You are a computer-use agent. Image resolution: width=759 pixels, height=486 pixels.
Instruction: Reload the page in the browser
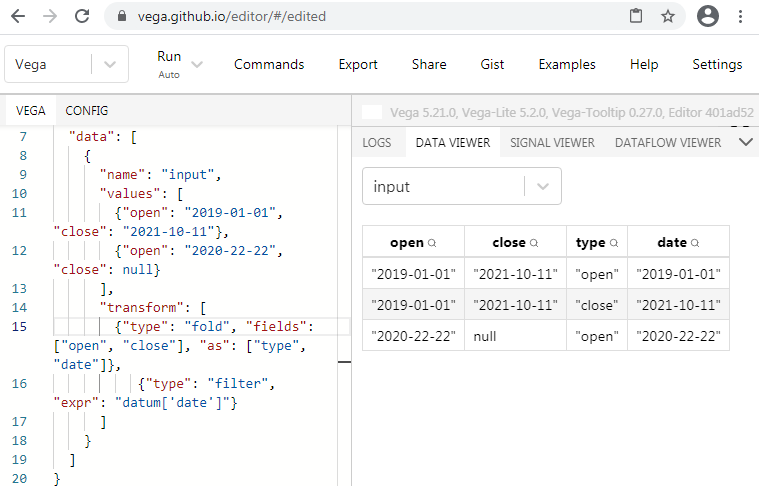pyautogui.click(x=82, y=17)
